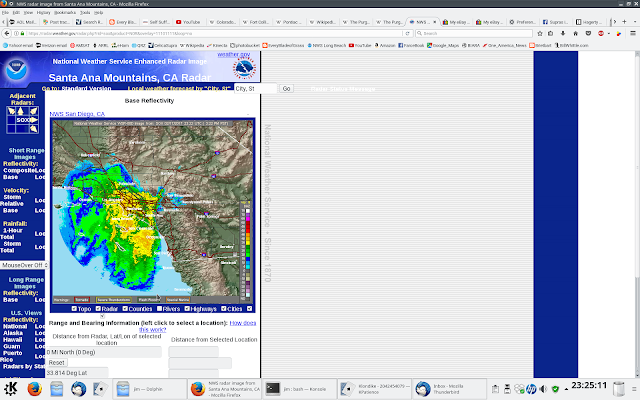The image size is (640, 400).
Task: Click the National Weather Service emblem
Action: (x=244, y=68)
